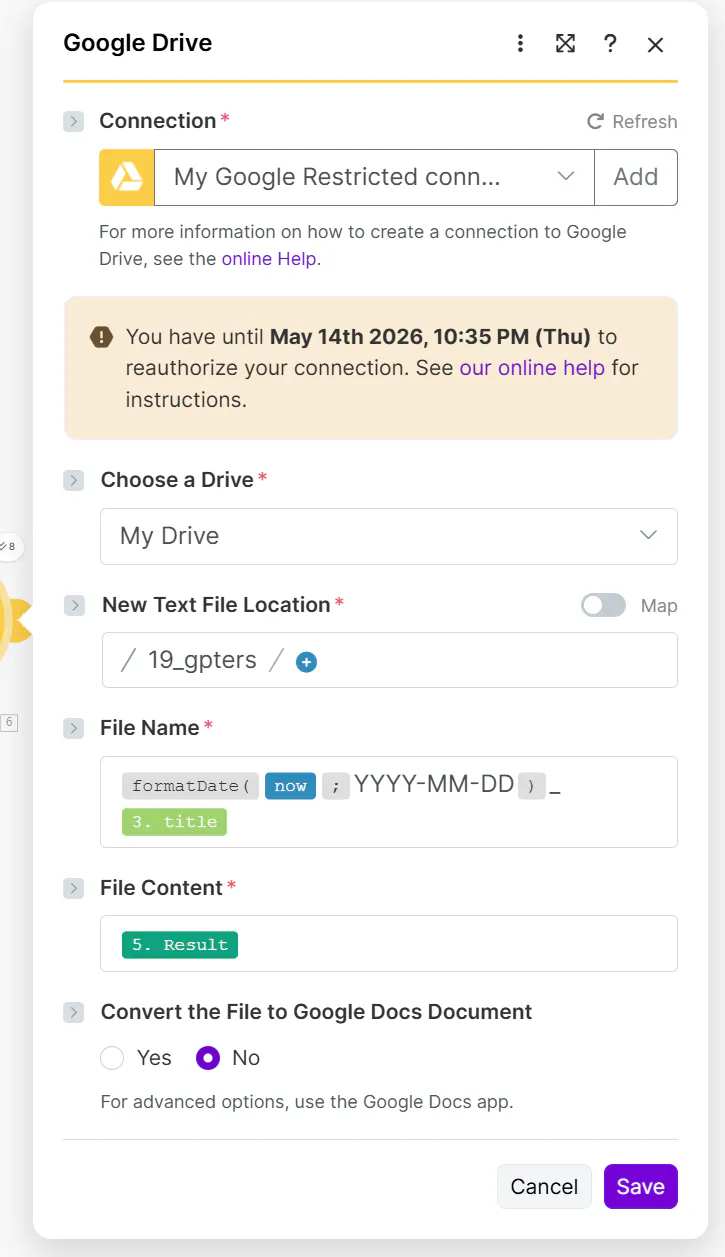Image resolution: width=725 pixels, height=1257 pixels.
Task: Click the Save button
Action: tap(640, 1186)
